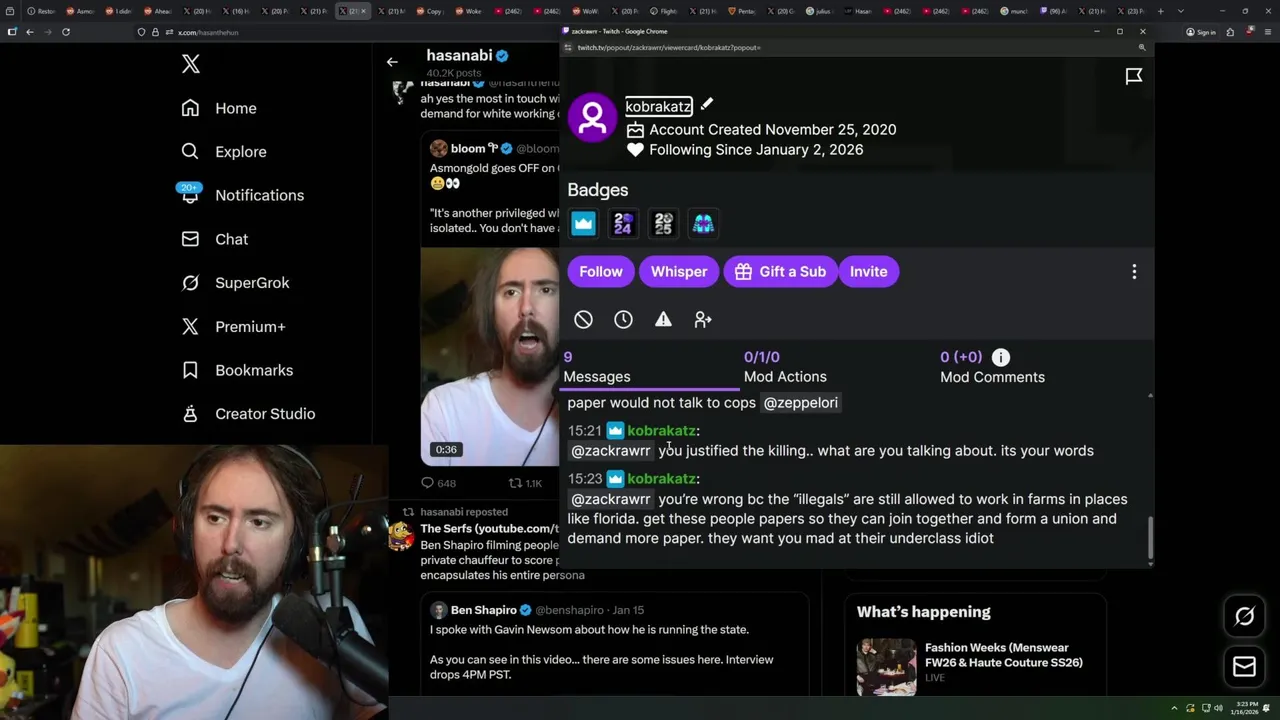Click the flag icon in the viewer card
The width and height of the screenshot is (1280, 720).
tap(1133, 76)
